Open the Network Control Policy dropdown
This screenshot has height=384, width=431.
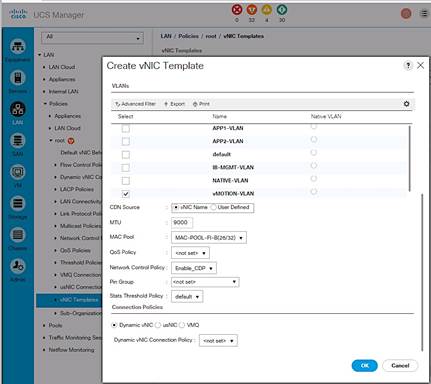[x=194, y=268]
